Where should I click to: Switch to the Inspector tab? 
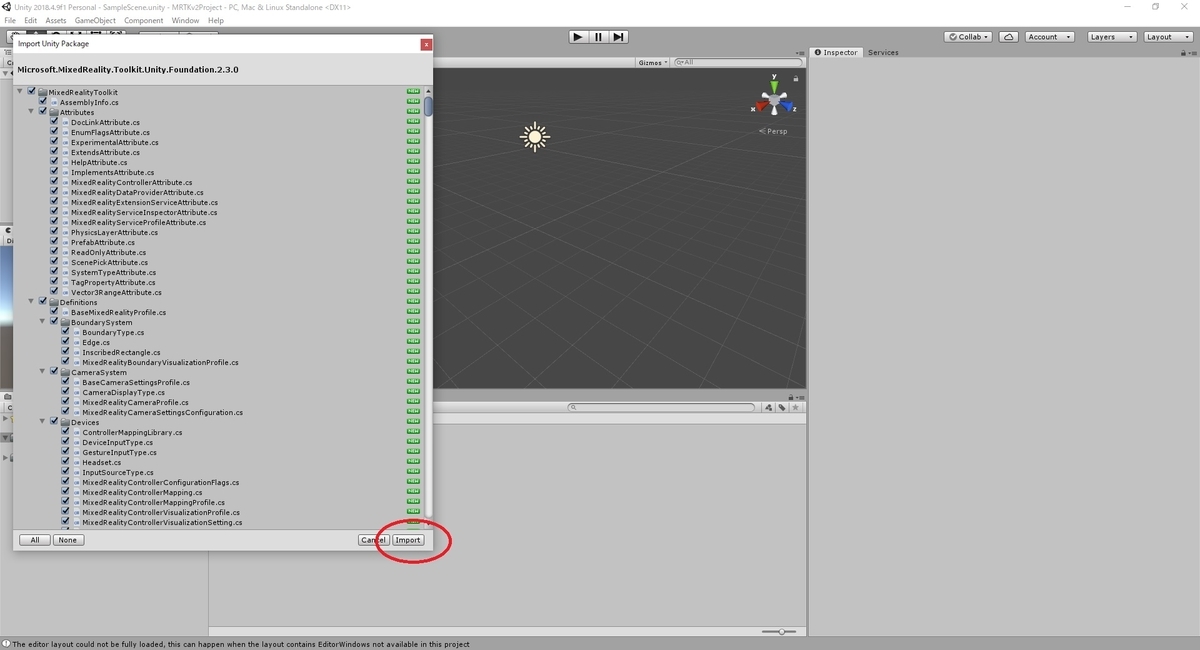[836, 52]
